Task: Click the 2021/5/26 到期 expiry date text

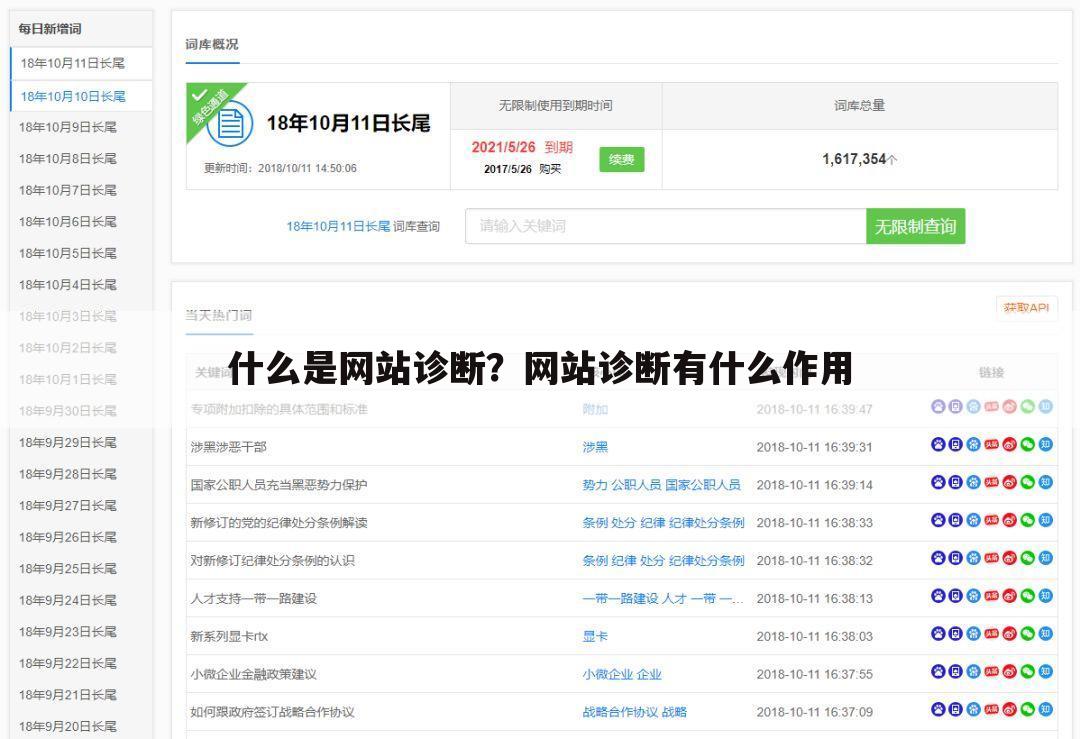Action: [522, 147]
